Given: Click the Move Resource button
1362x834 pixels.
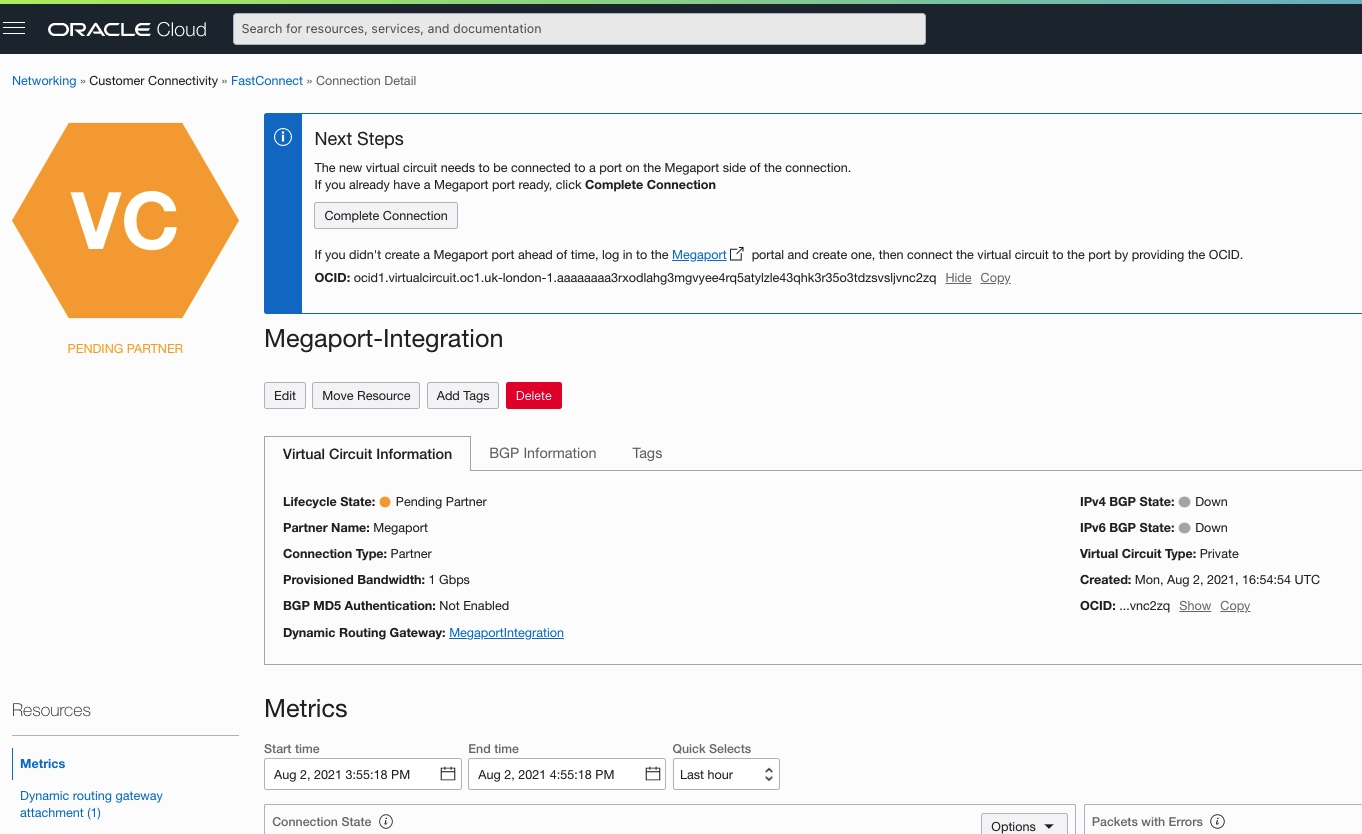Looking at the screenshot, I should [x=366, y=396].
